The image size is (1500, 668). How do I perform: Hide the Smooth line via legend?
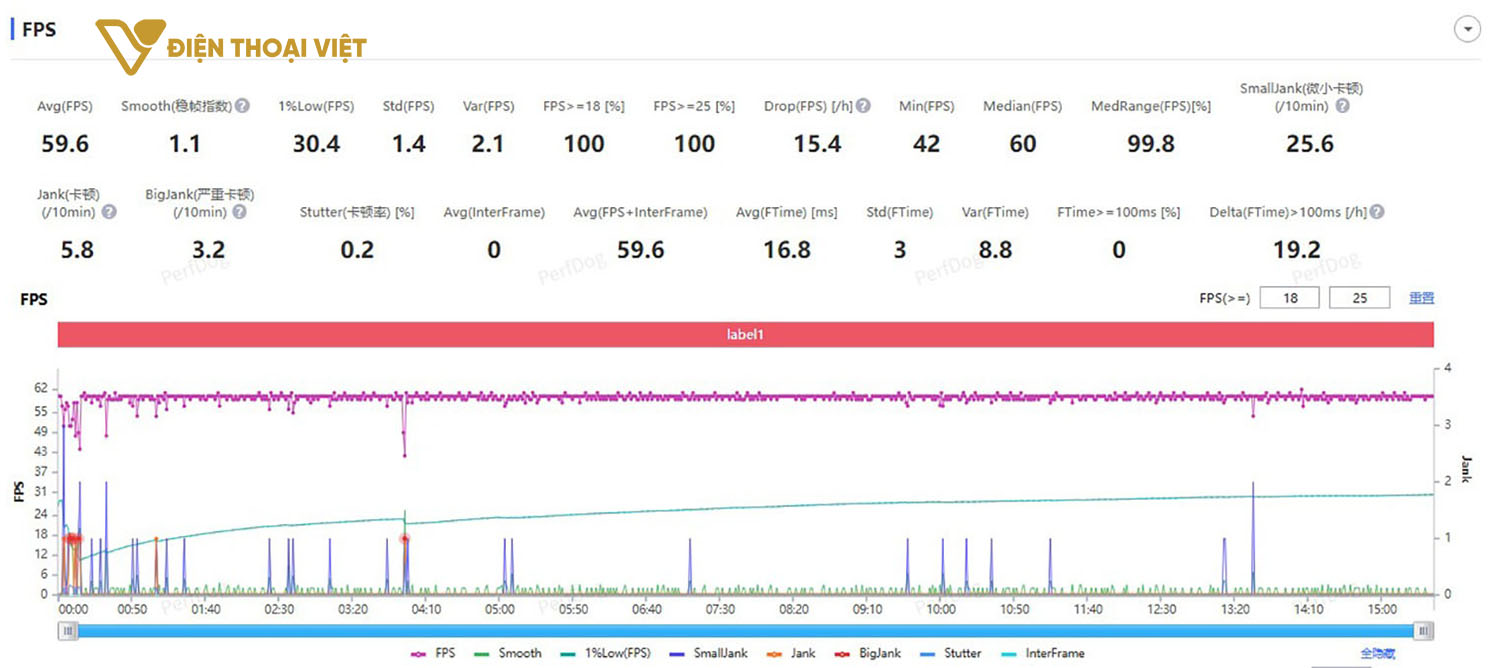point(509,653)
